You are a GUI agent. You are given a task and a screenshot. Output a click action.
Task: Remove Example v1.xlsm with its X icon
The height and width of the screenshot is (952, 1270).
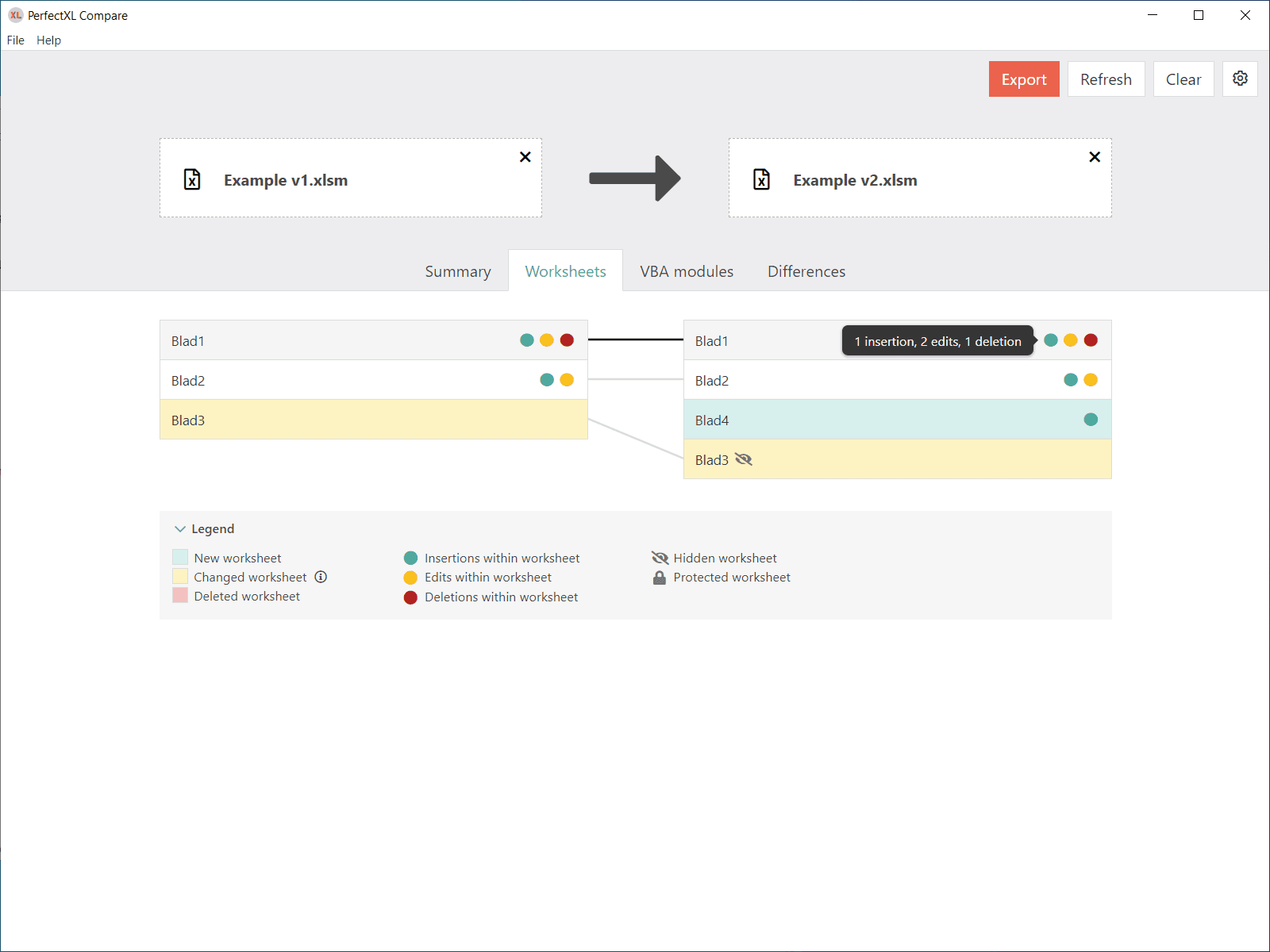(525, 157)
